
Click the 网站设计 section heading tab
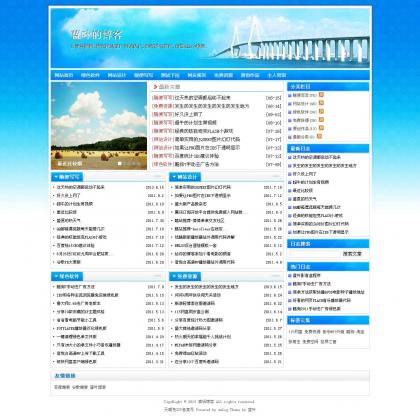pyautogui.click(x=185, y=177)
